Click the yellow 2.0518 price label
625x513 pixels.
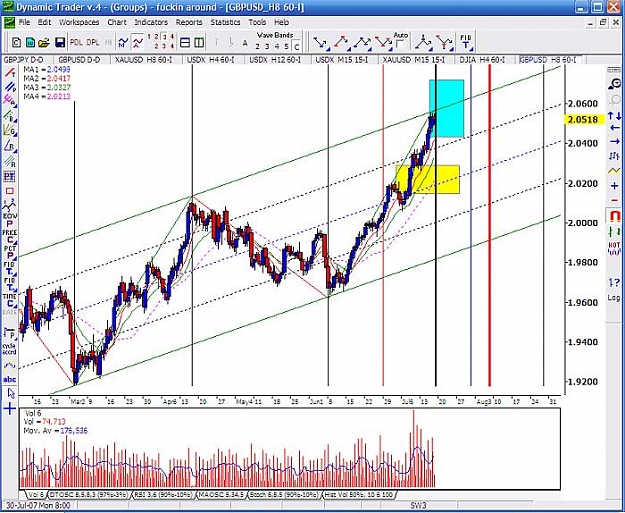coord(584,119)
